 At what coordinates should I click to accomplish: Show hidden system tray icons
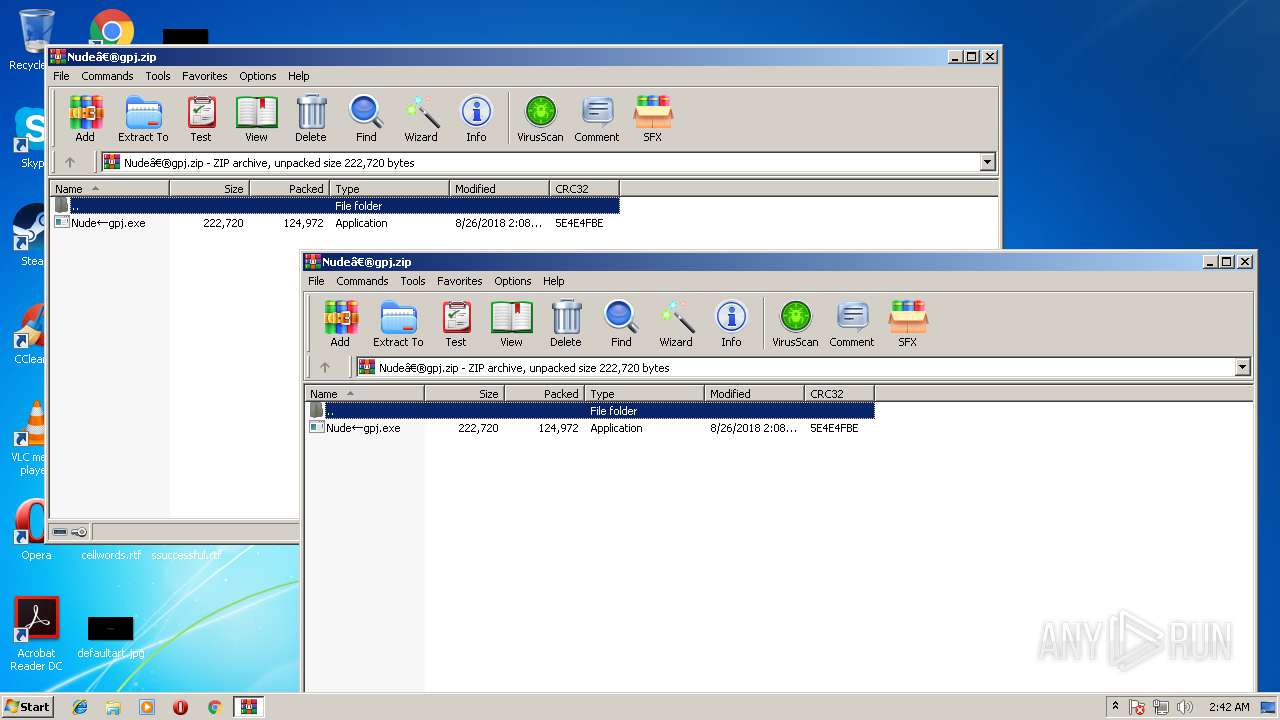point(1115,706)
